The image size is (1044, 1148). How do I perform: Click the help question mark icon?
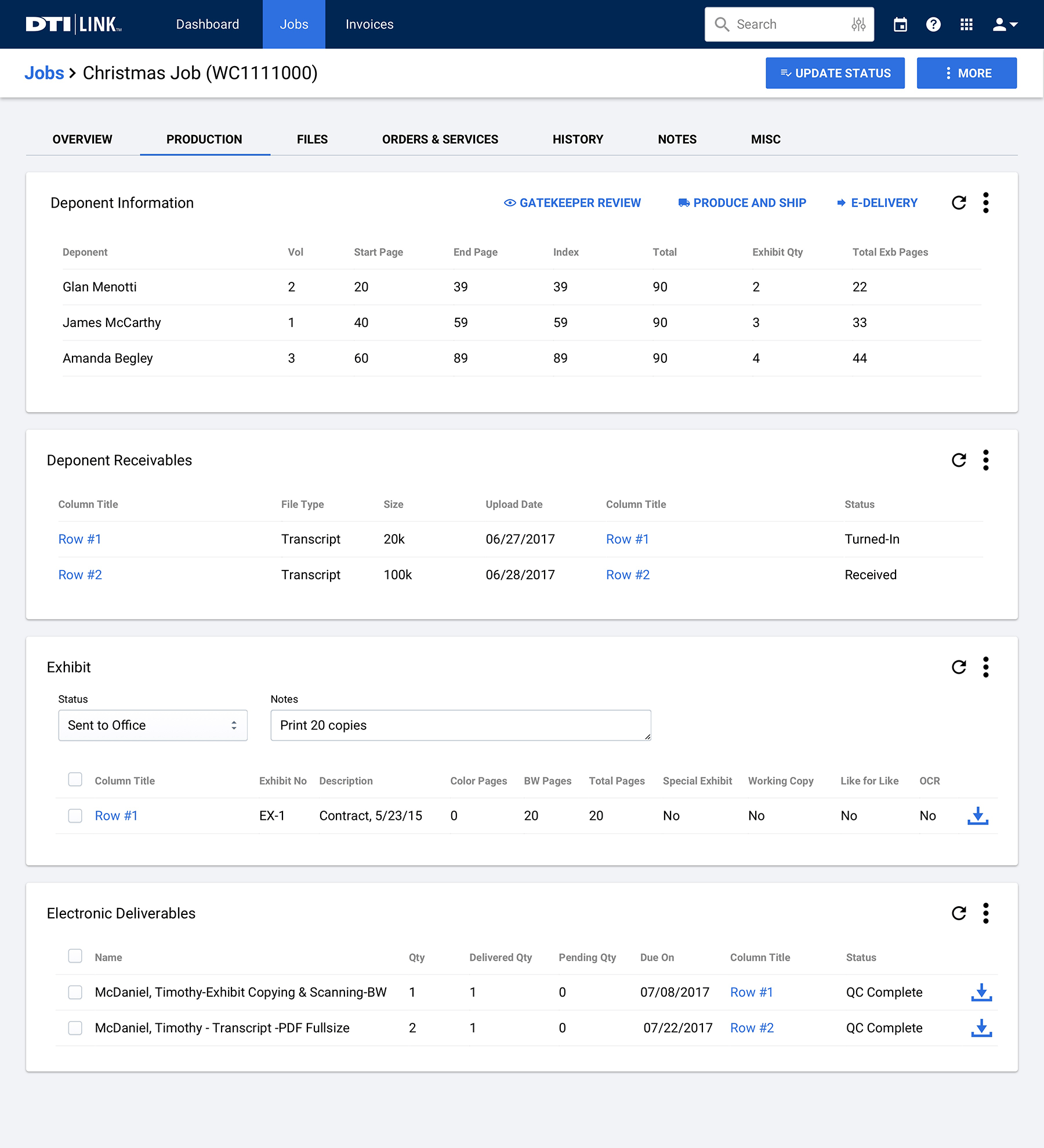(x=933, y=24)
